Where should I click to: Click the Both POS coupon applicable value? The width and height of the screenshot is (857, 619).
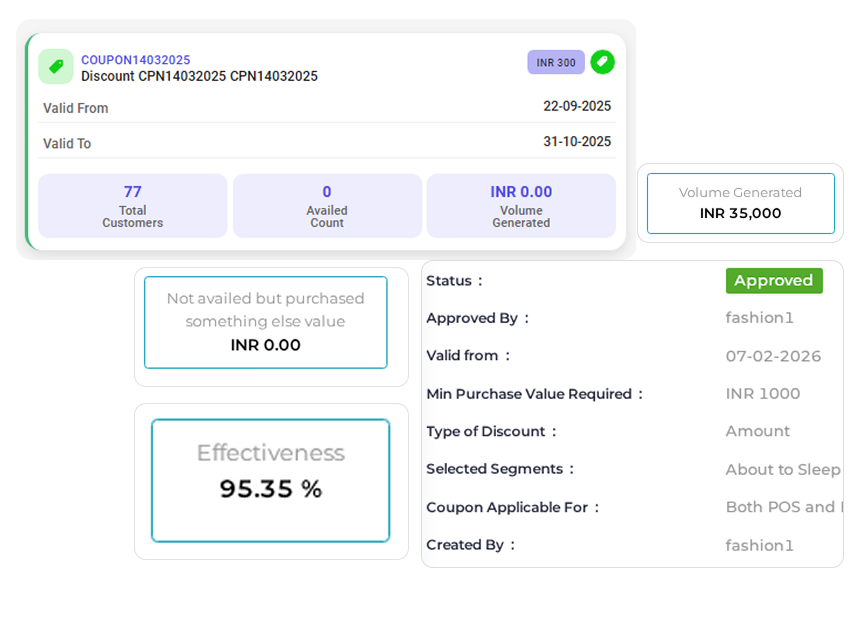[x=782, y=507]
